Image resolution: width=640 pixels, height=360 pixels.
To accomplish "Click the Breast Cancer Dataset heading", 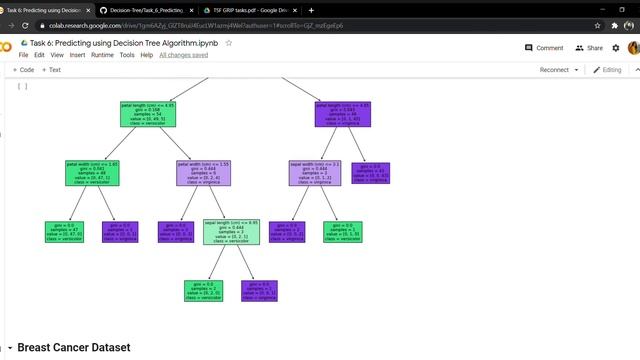I will [x=74, y=347].
